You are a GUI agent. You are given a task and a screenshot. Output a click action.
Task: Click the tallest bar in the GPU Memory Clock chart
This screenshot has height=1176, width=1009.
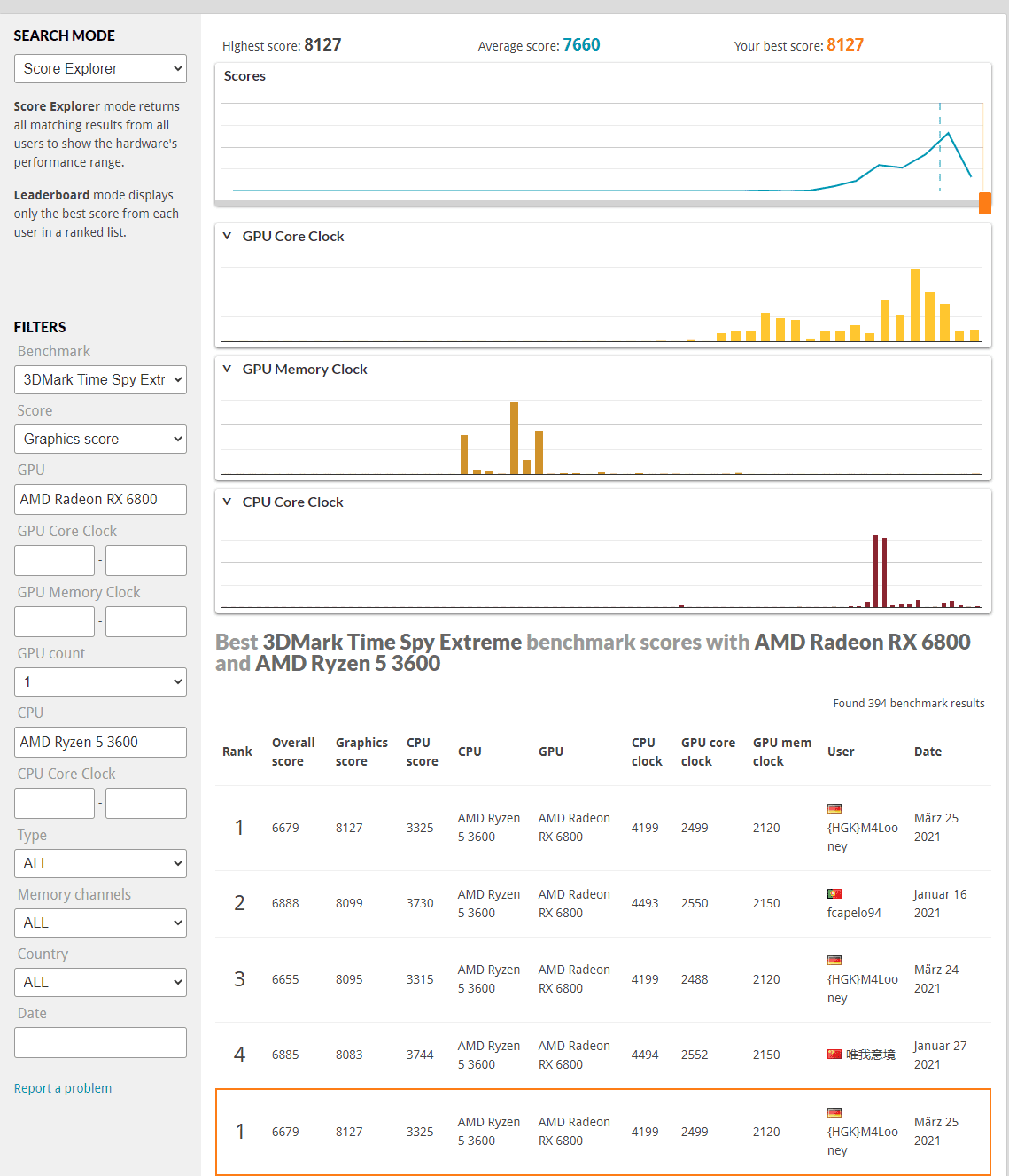click(x=514, y=438)
